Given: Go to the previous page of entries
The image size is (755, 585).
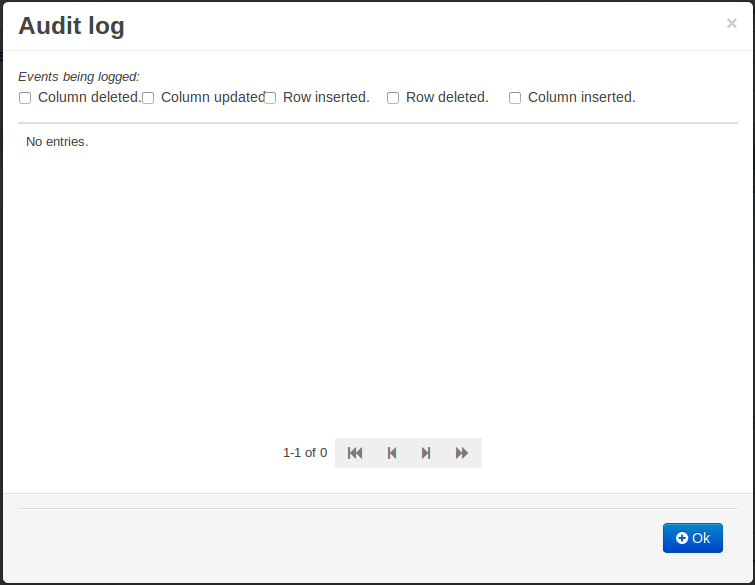Looking at the screenshot, I should point(392,453).
